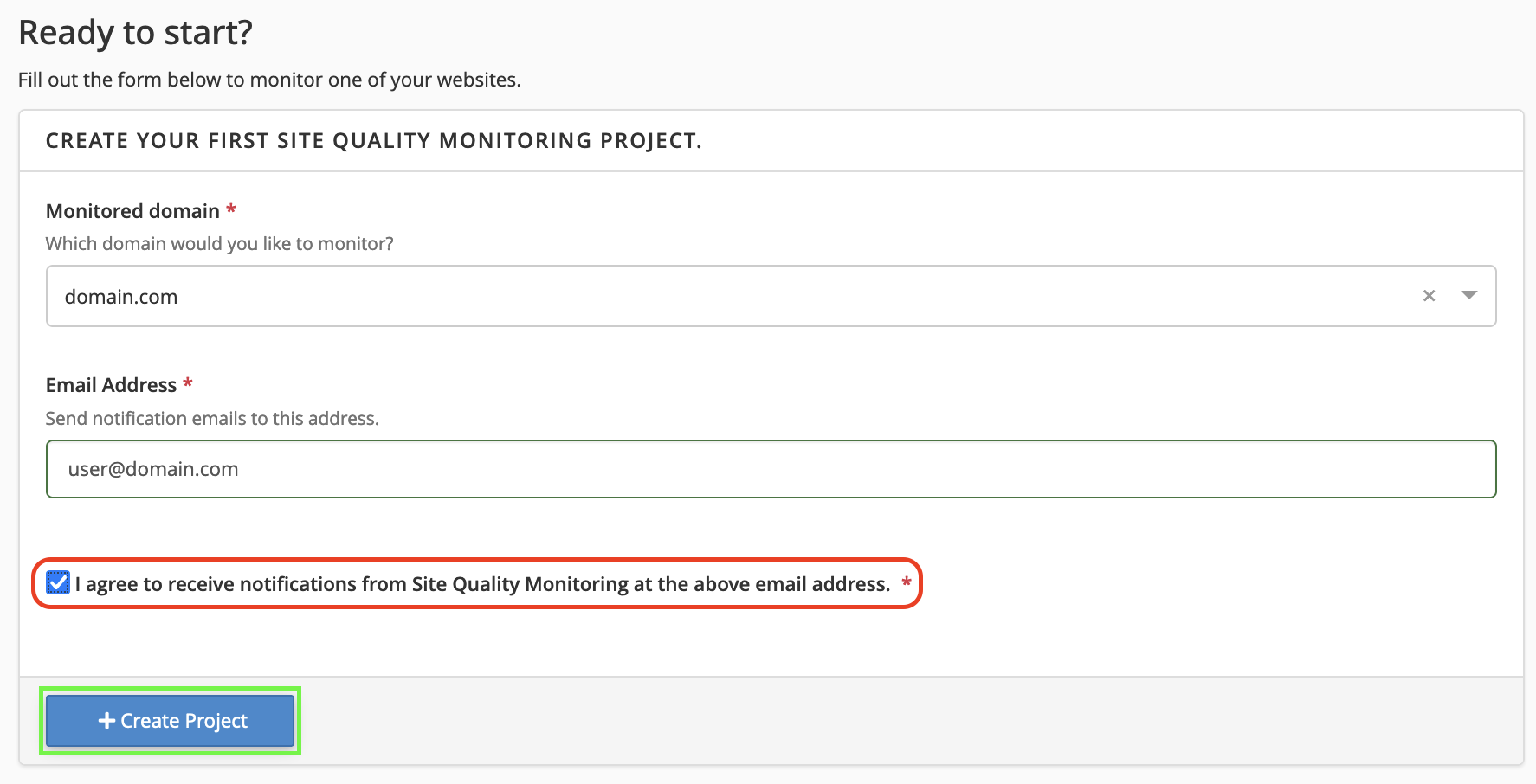Viewport: 1536px width, 784px height.
Task: Focus the user@domain.com email input field
Action: tap(771, 469)
